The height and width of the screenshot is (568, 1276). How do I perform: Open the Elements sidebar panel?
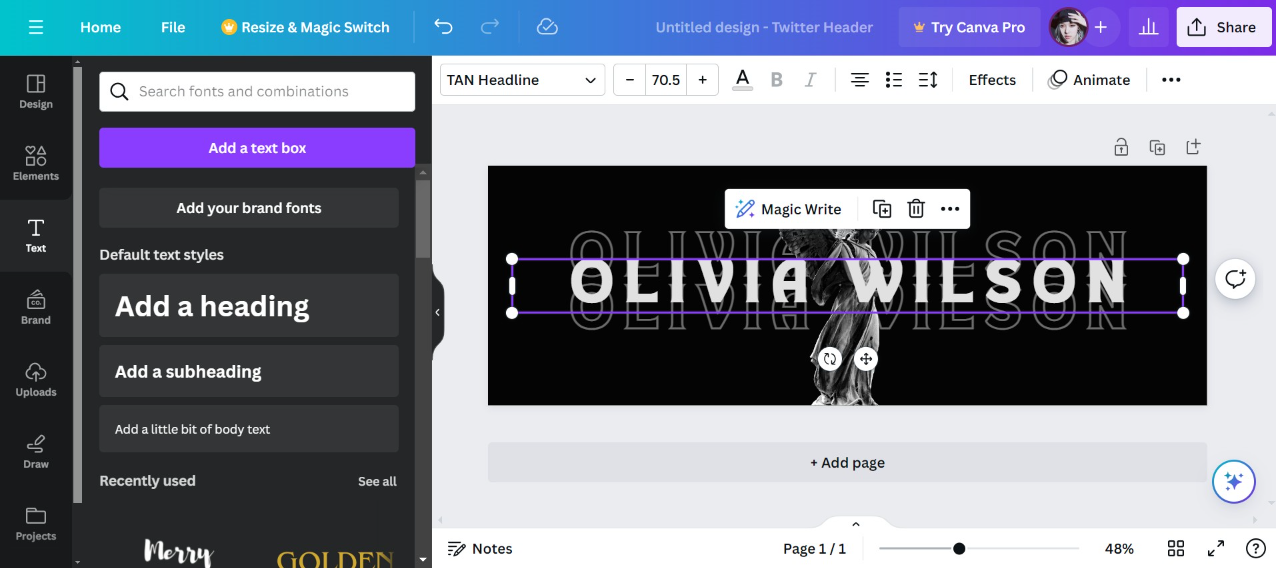coord(36,163)
